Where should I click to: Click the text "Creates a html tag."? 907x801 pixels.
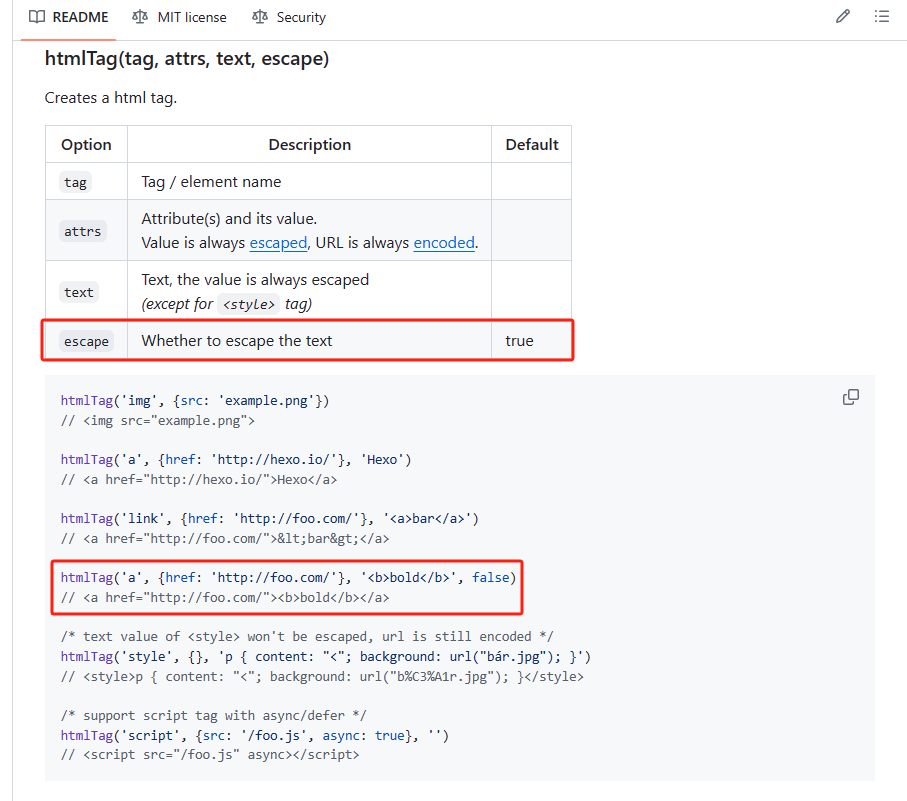click(x=111, y=98)
